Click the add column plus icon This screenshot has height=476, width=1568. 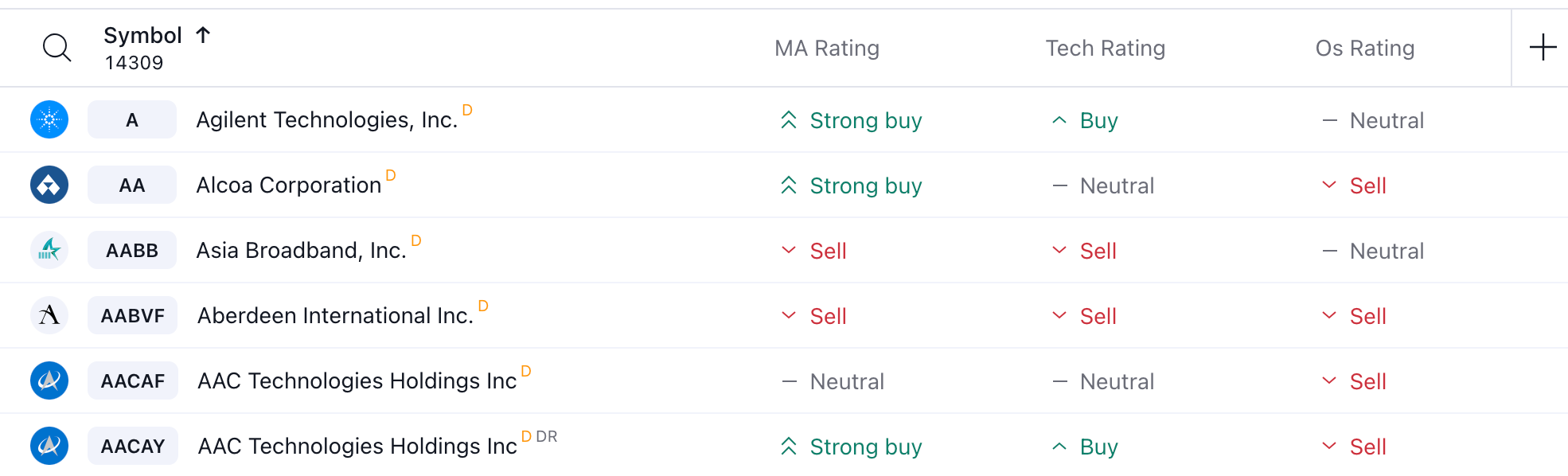point(1543,47)
